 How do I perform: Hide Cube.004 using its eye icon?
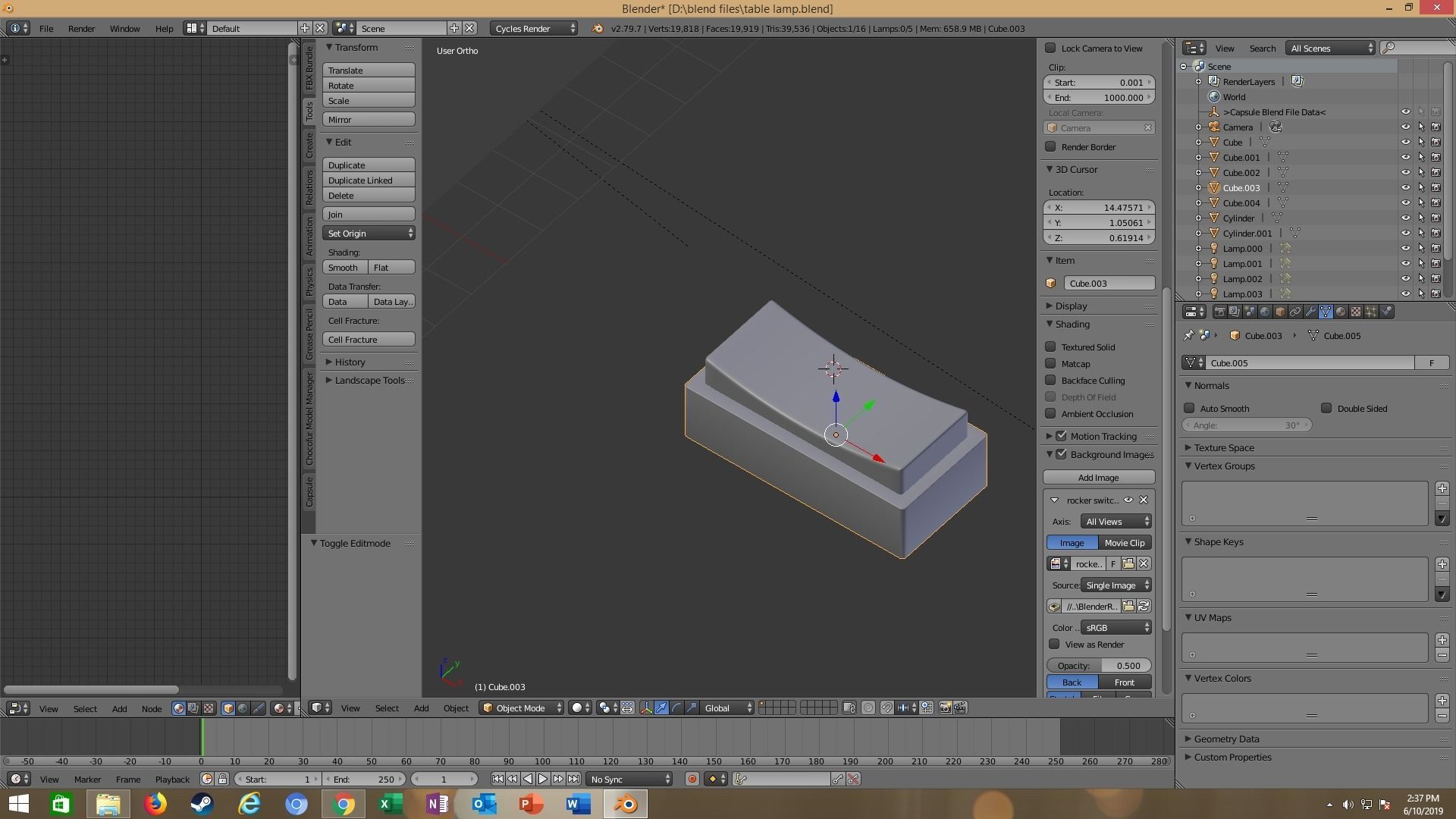[1405, 202]
